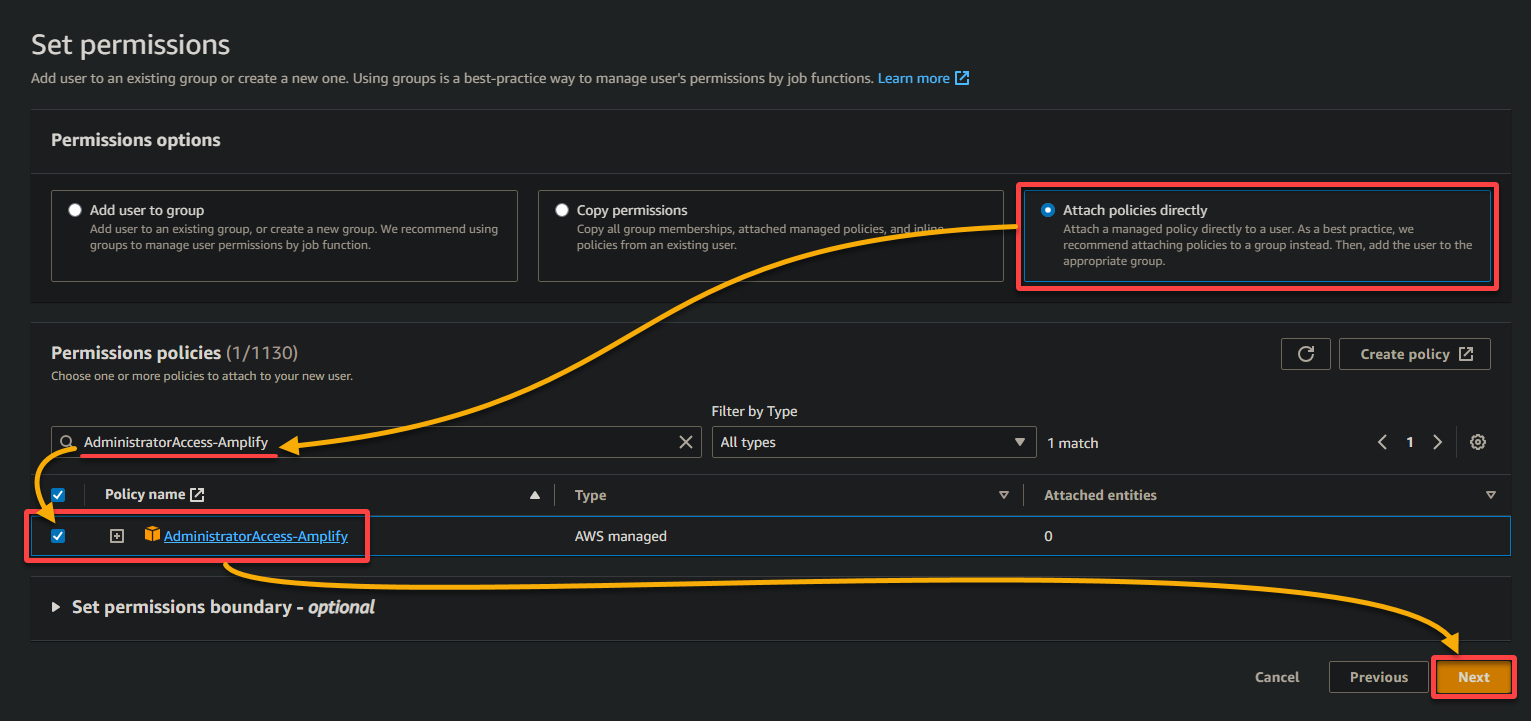Select Add user to group option
Image resolution: width=1531 pixels, height=721 pixels.
click(75, 211)
